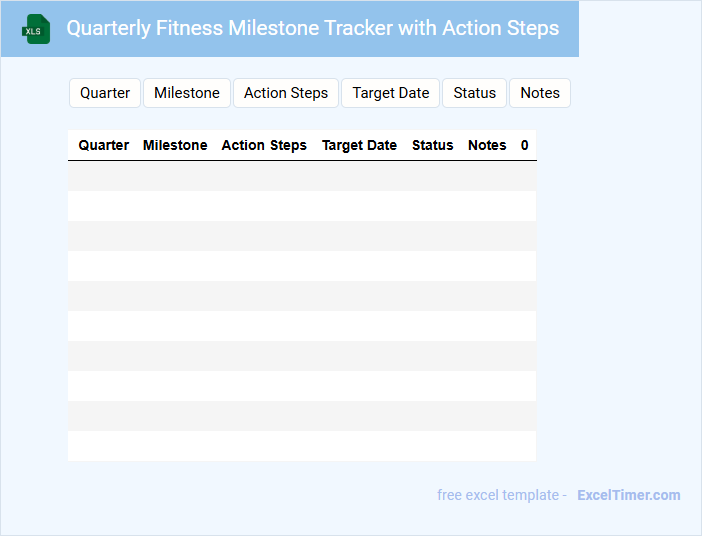The image size is (702, 536).
Task: Click the Notes column header
Action: click(x=487, y=145)
